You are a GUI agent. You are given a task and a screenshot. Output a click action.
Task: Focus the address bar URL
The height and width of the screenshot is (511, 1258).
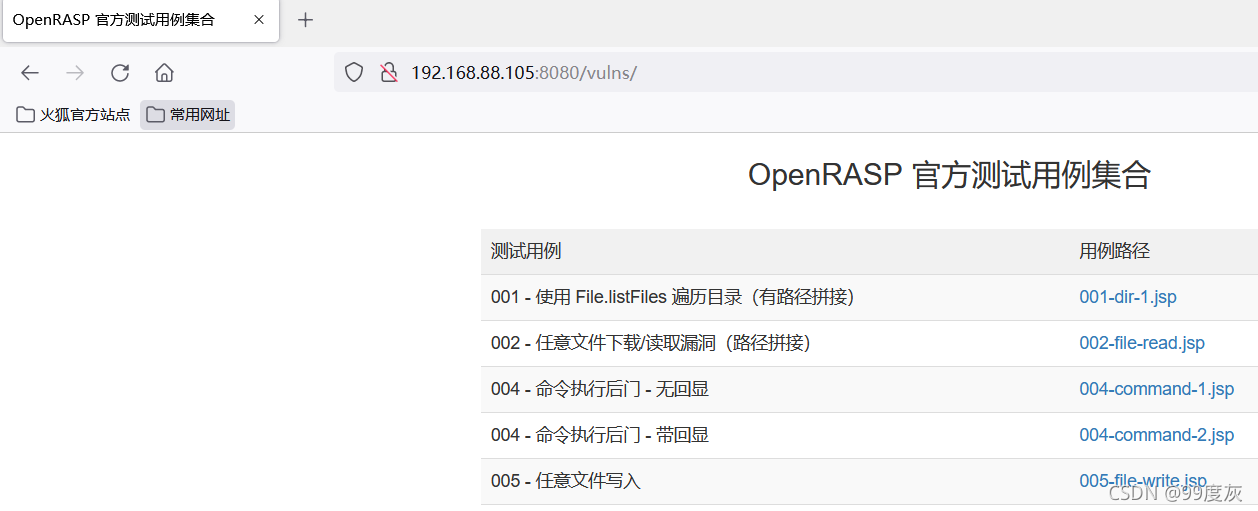[524, 72]
